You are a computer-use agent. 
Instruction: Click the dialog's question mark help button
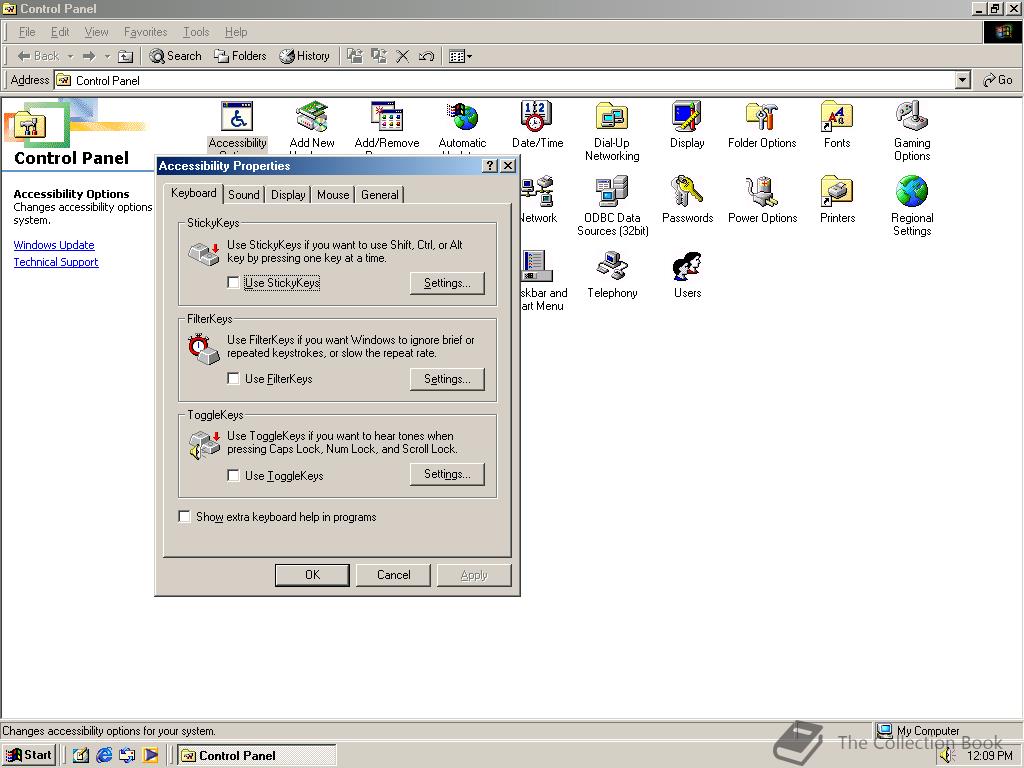tap(490, 166)
